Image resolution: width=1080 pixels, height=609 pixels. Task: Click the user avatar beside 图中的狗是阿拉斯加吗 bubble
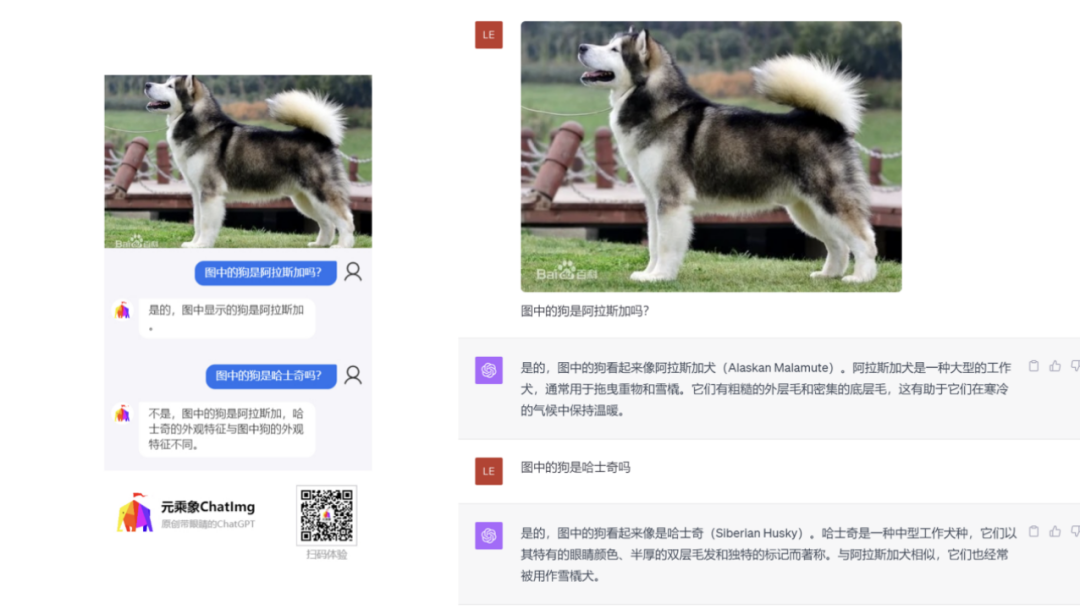tap(352, 272)
